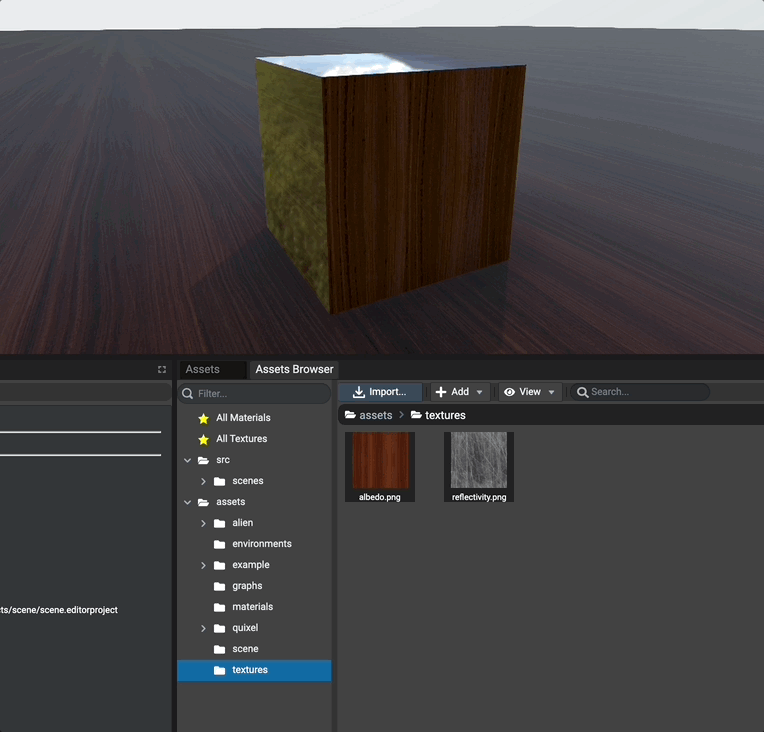This screenshot has height=732, width=764.
Task: Select the highlighted textures folder
Action: 254,670
